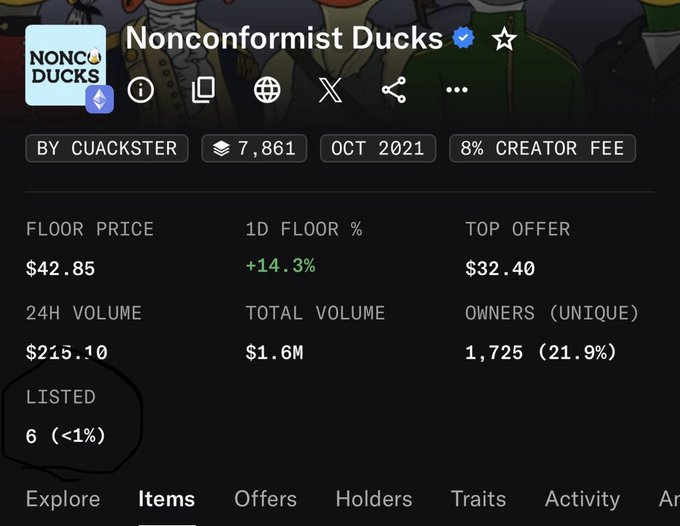Open the X (Twitter) profile icon

330,90
